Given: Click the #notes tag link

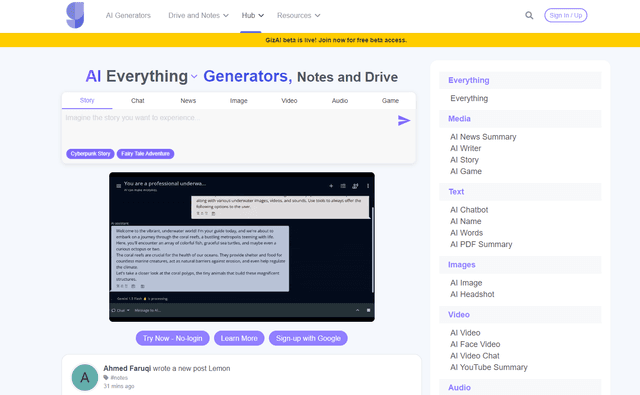Looking at the screenshot, I should [119, 378].
